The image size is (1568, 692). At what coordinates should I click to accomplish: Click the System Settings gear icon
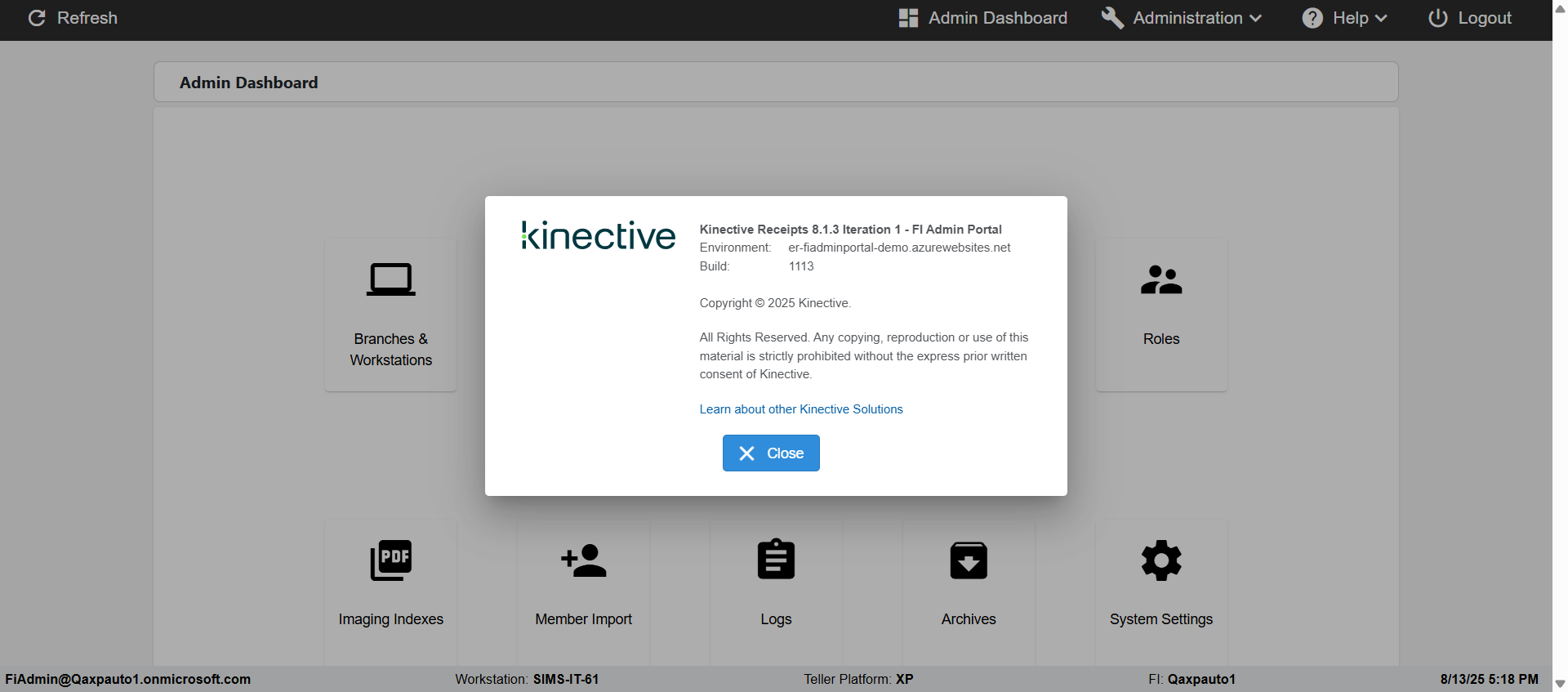(1161, 560)
